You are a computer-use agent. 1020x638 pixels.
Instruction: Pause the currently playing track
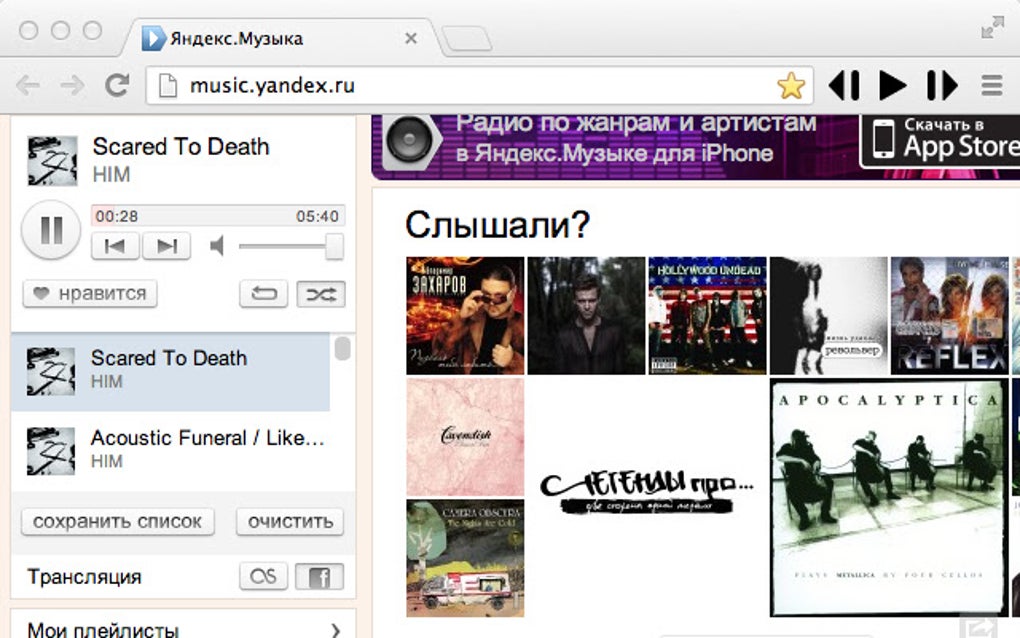(50, 229)
